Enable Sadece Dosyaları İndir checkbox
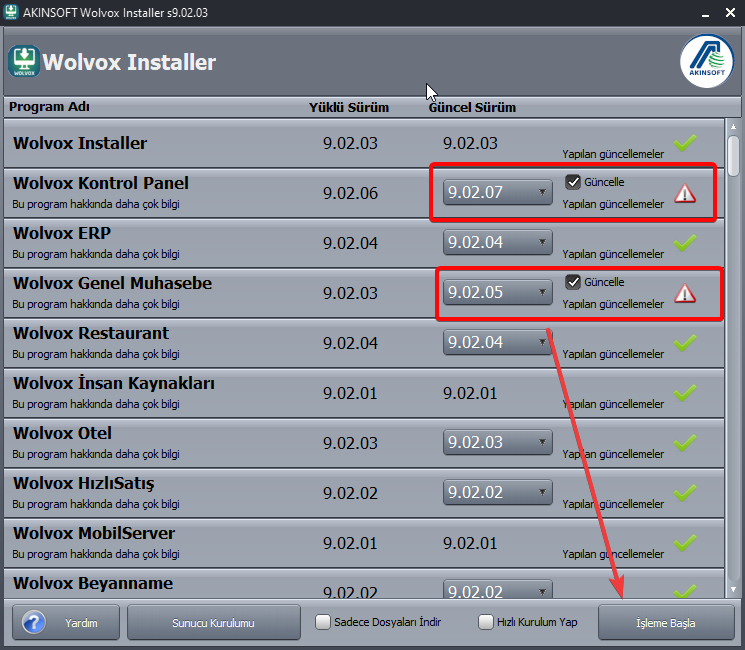Screen dimensions: 745x650 (x=323, y=621)
